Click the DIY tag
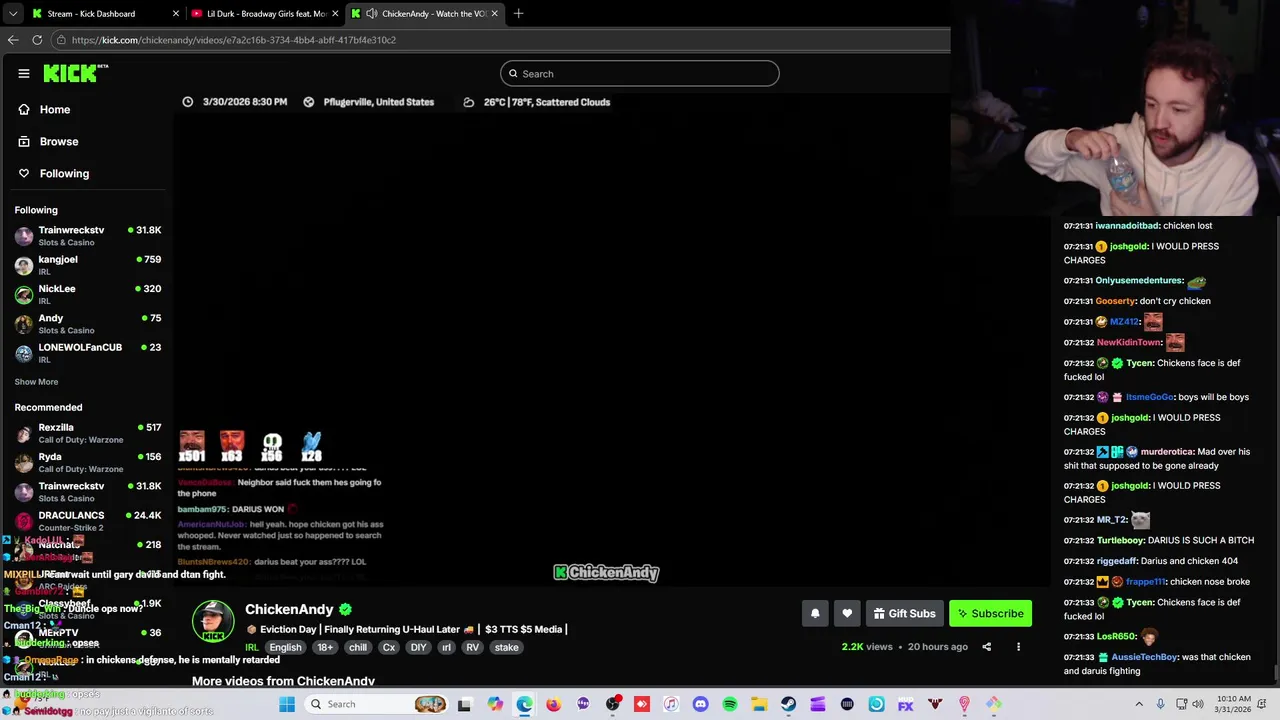Screen dimensions: 1280x720 click(x=419, y=647)
